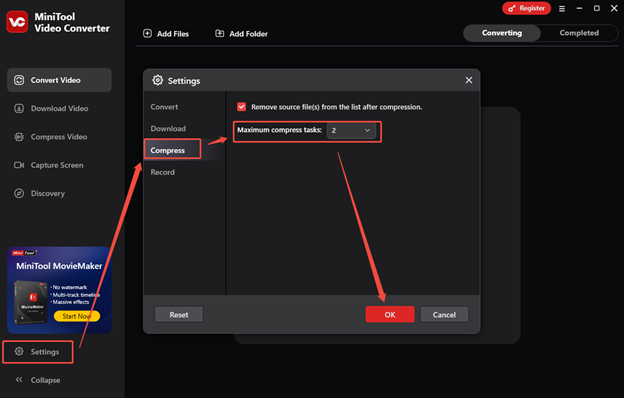Click the Add Files plus icon
This screenshot has width=624, height=398.
[x=147, y=33]
